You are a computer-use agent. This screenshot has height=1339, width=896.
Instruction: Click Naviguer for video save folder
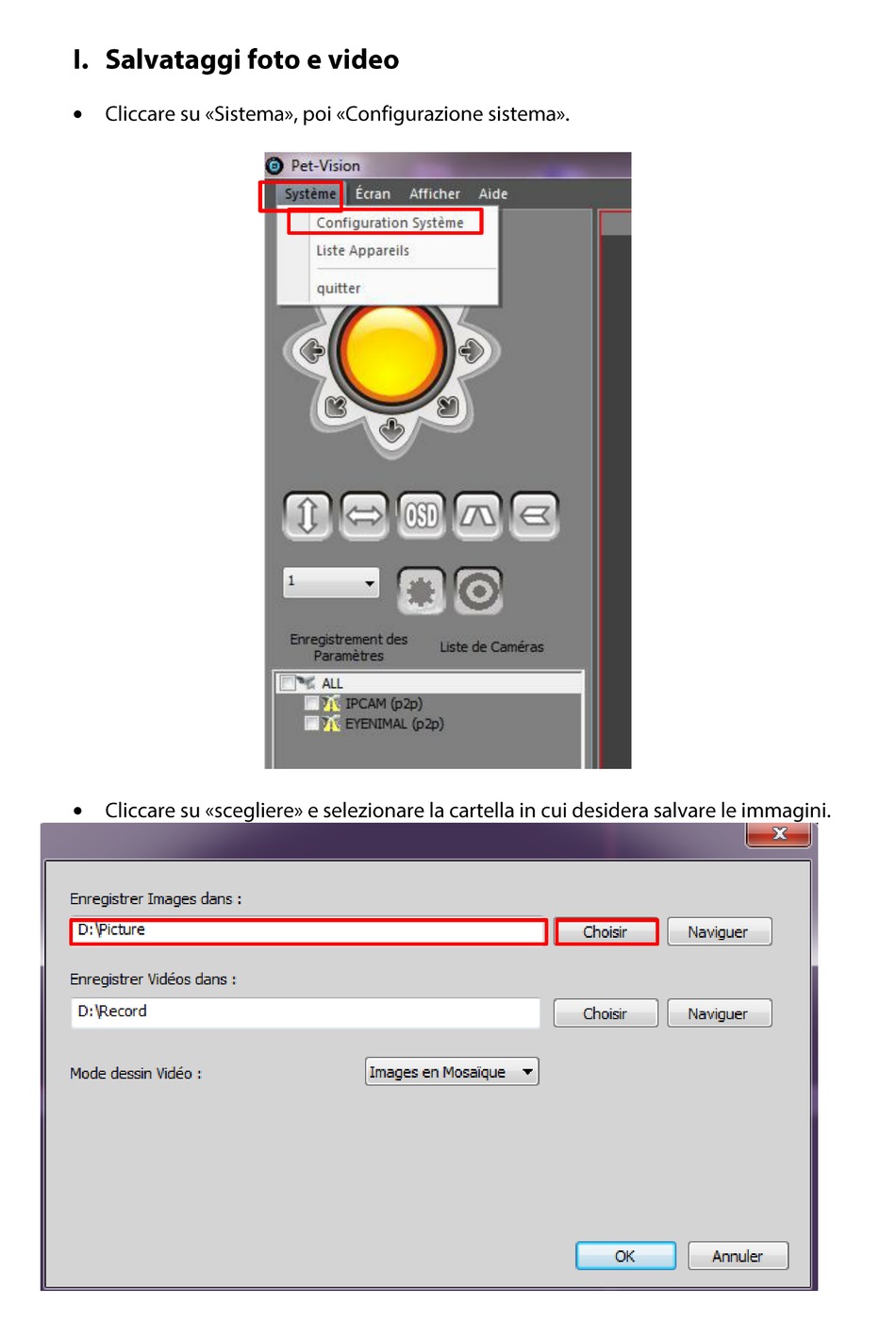click(719, 1013)
